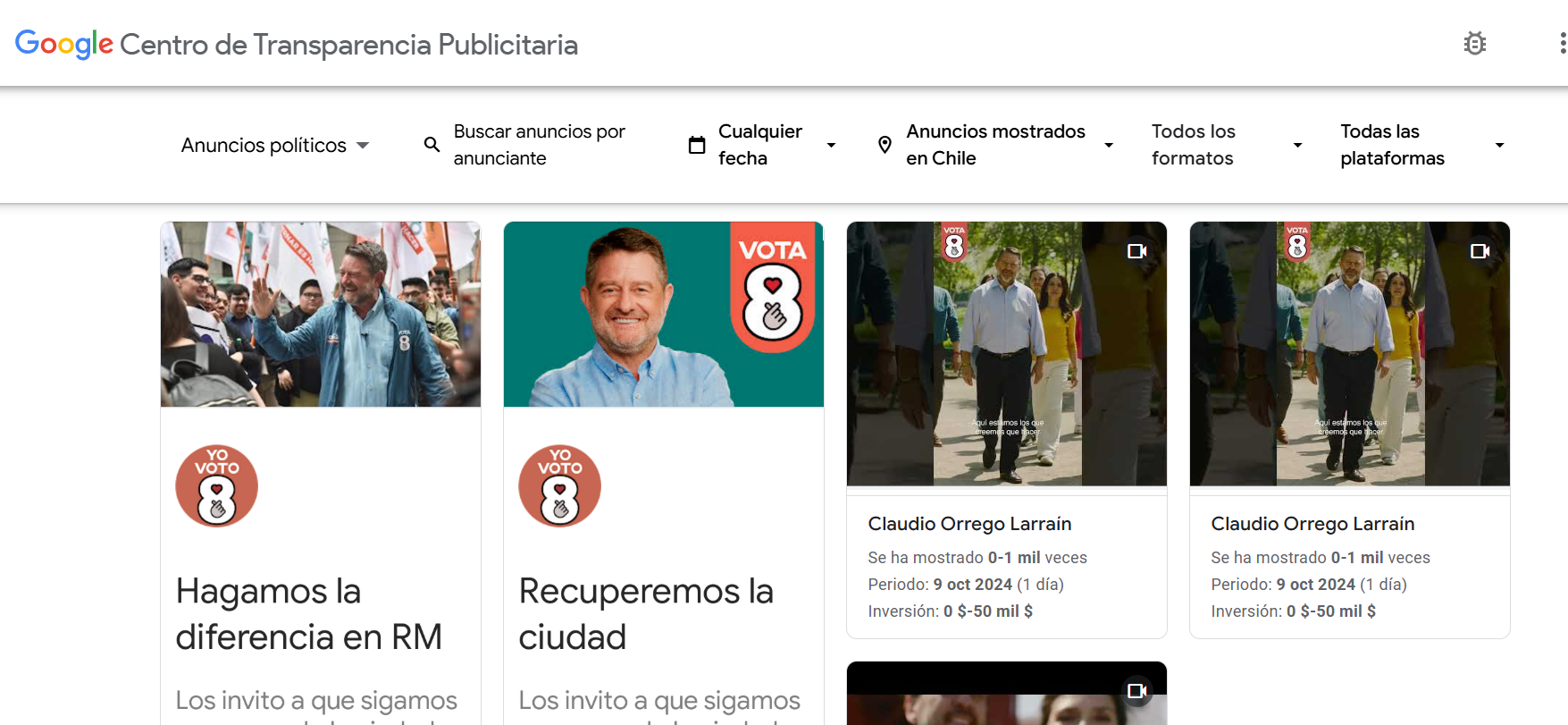
Task: Click the location pin icon
Action: point(885,145)
